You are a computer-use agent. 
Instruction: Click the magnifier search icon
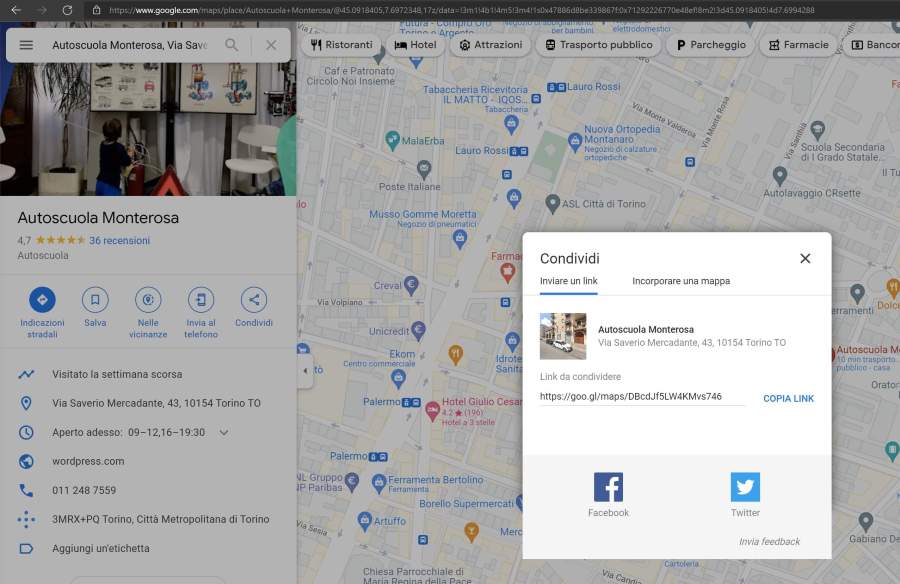pos(232,45)
